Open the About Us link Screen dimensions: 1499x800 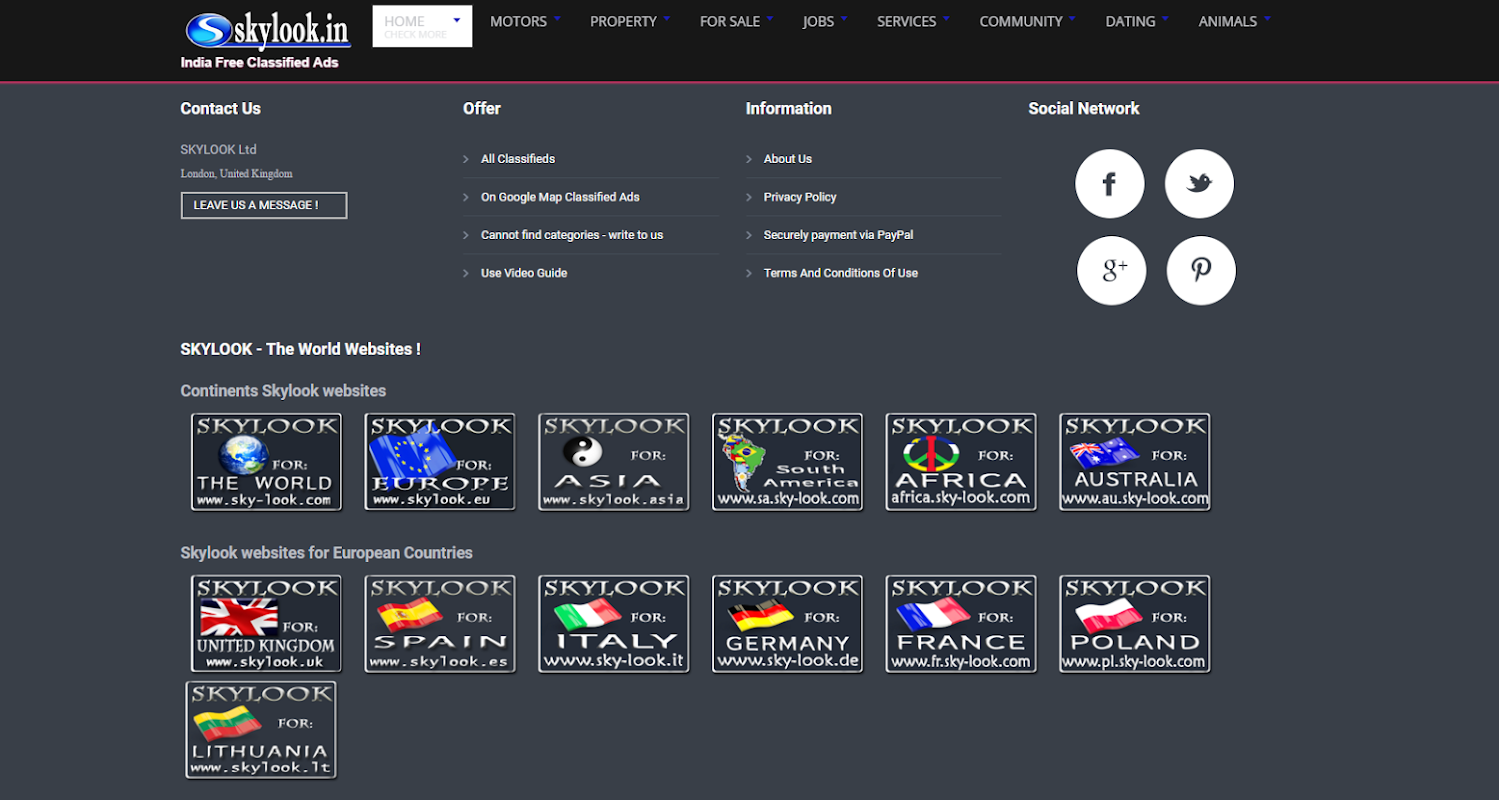point(788,159)
